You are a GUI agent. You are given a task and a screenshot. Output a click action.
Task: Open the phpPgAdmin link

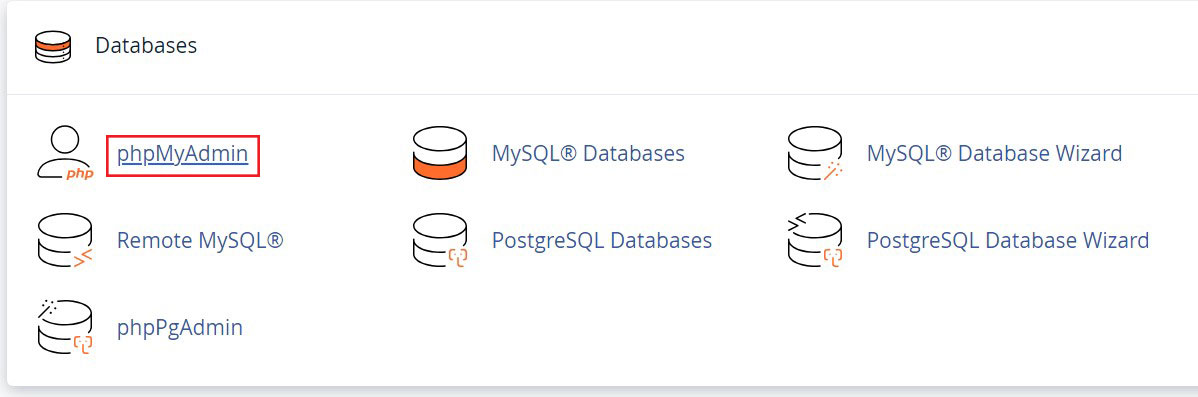[x=180, y=328]
